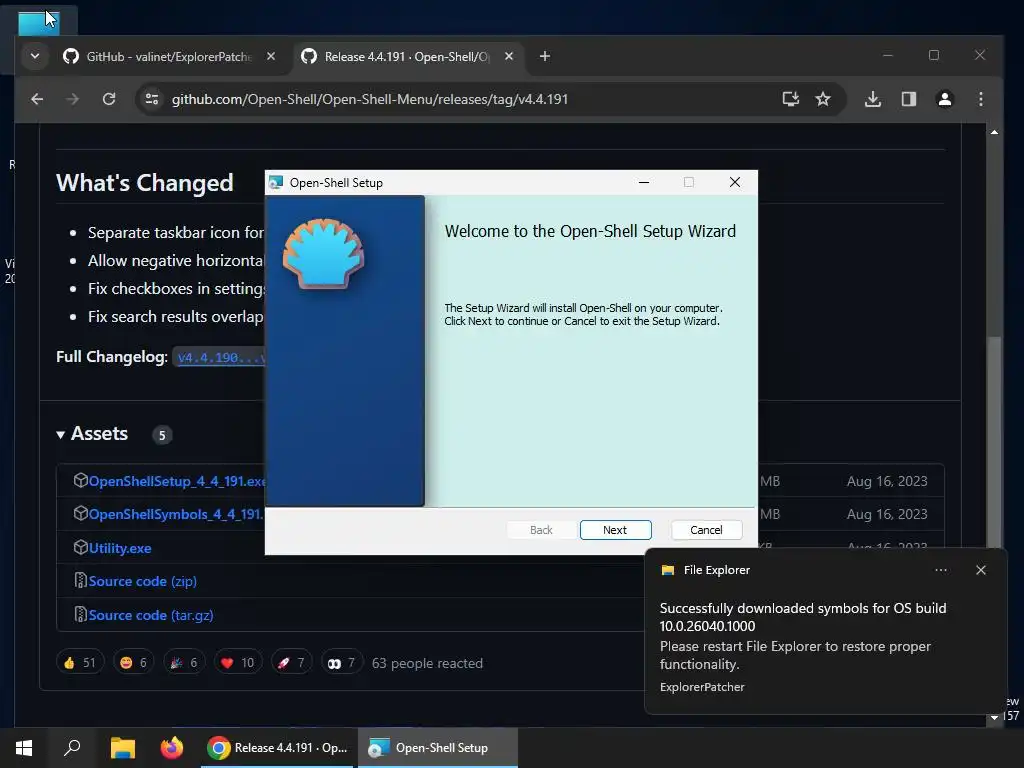Click the install app icon in address bar
The width and height of the screenshot is (1024, 768).
pos(790,99)
